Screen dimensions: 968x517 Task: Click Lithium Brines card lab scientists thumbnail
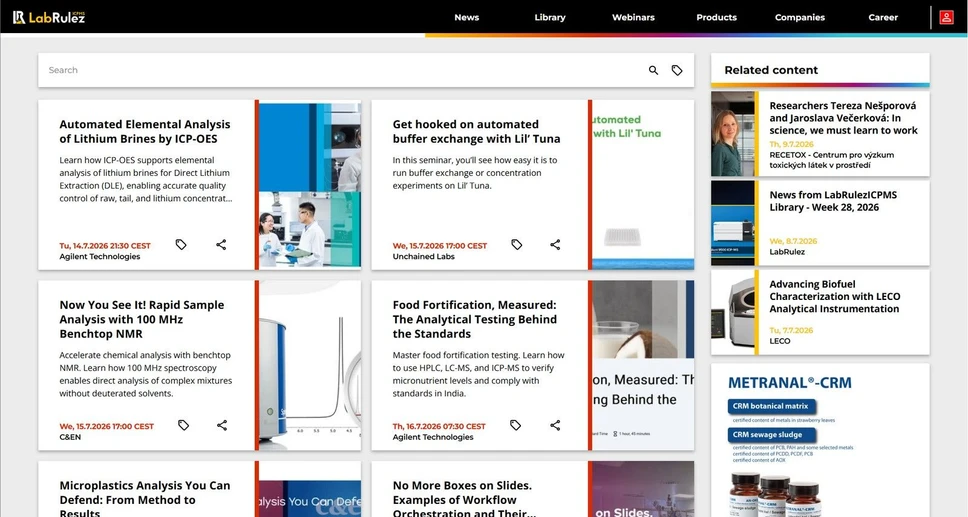(310, 185)
